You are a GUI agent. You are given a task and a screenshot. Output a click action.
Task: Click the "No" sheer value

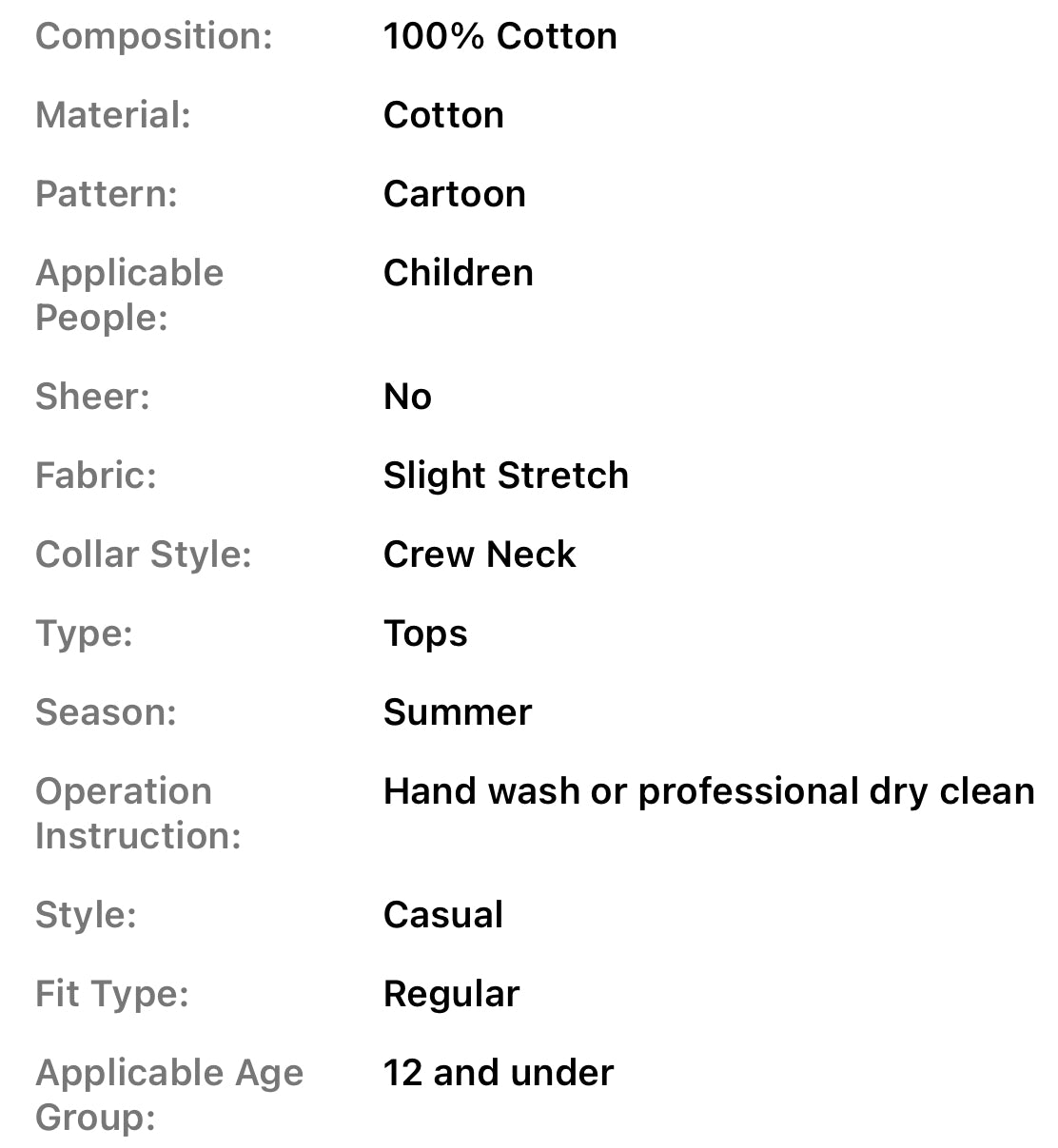(x=407, y=397)
